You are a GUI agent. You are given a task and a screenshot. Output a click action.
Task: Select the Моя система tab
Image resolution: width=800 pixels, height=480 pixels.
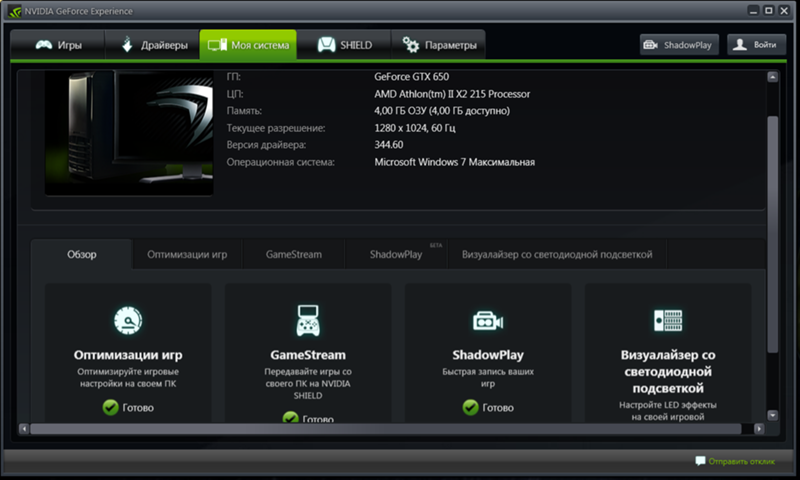[248, 45]
